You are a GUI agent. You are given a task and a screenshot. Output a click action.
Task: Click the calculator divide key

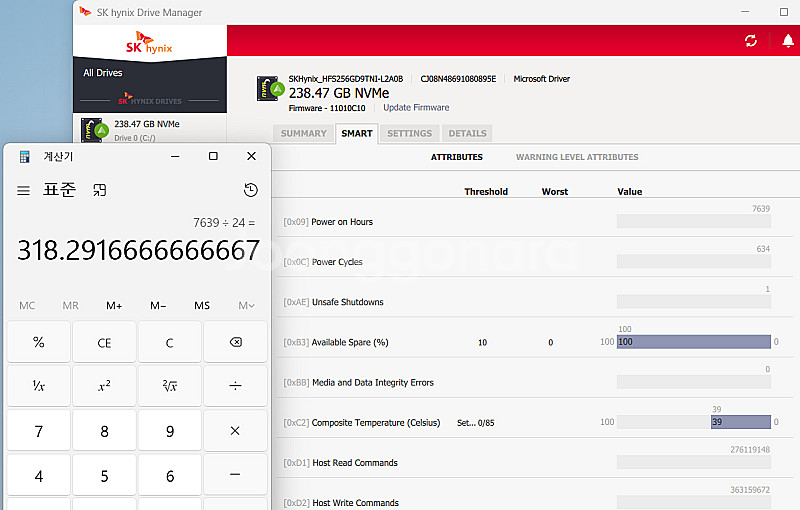[235, 386]
